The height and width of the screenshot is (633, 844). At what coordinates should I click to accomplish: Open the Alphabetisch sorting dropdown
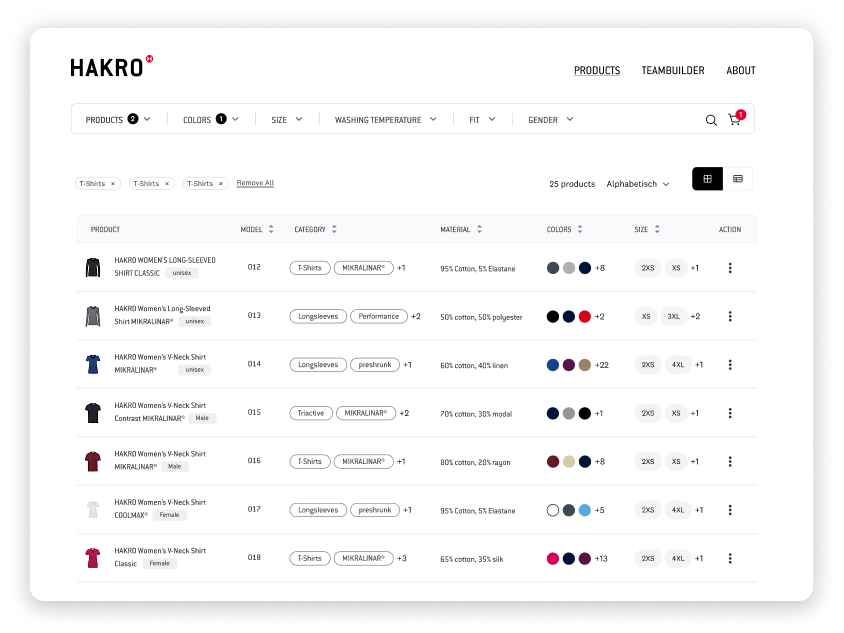[638, 183]
